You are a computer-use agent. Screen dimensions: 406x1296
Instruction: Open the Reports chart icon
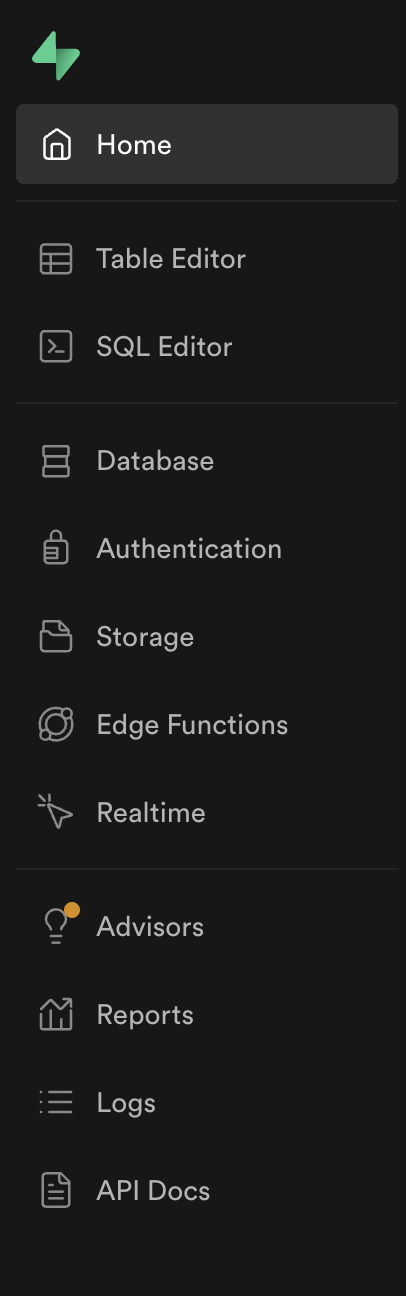(x=56, y=1015)
